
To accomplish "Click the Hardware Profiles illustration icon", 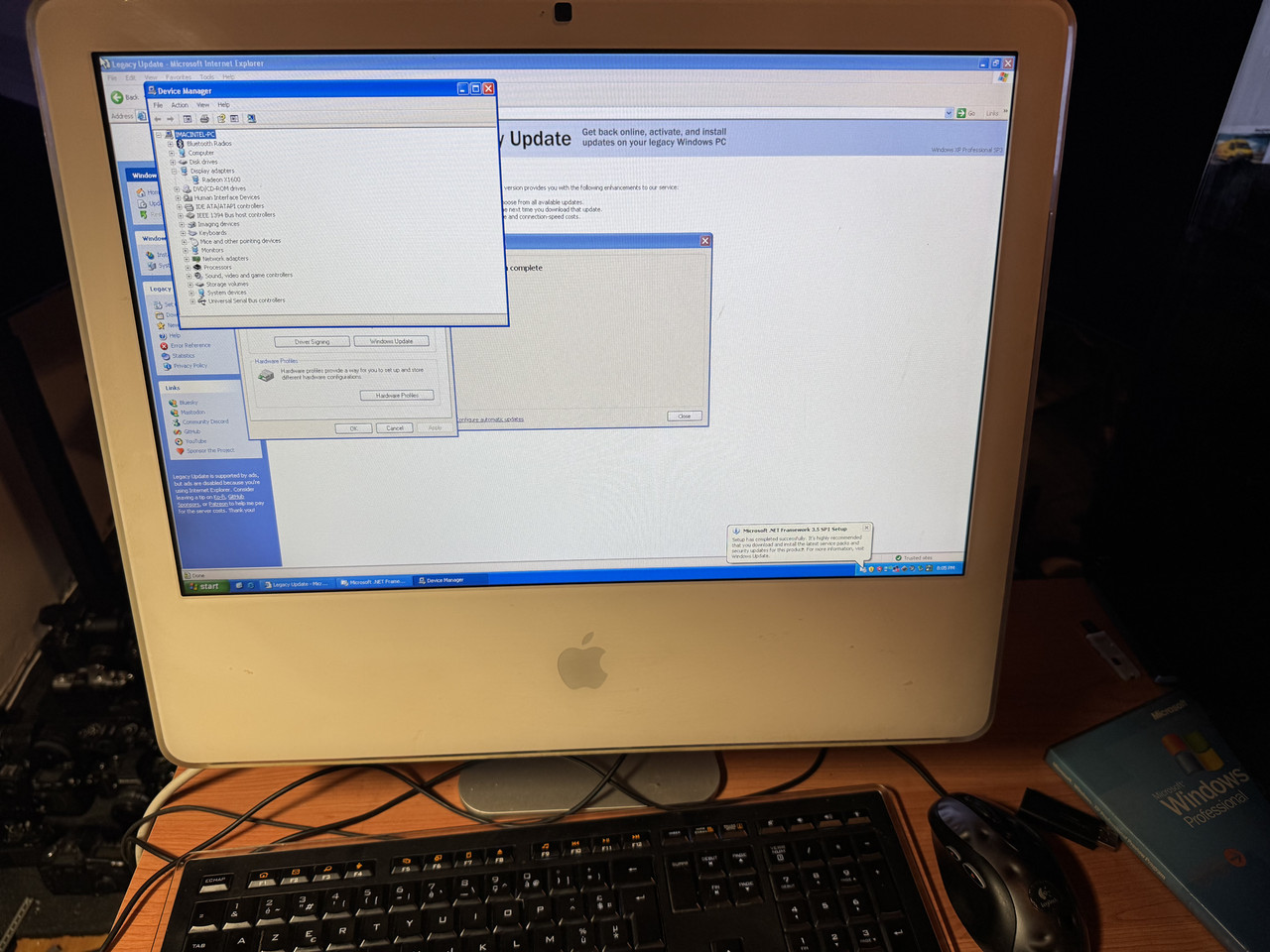I will [x=266, y=375].
